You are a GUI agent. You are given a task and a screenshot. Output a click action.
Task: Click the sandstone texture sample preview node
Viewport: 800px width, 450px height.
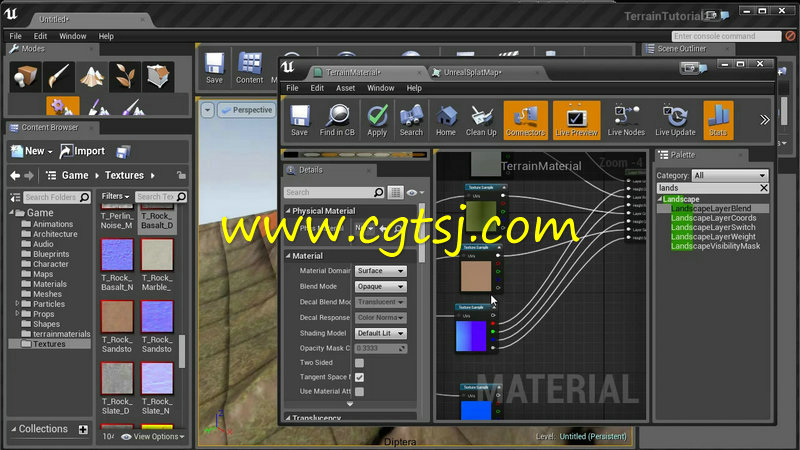[x=476, y=276]
